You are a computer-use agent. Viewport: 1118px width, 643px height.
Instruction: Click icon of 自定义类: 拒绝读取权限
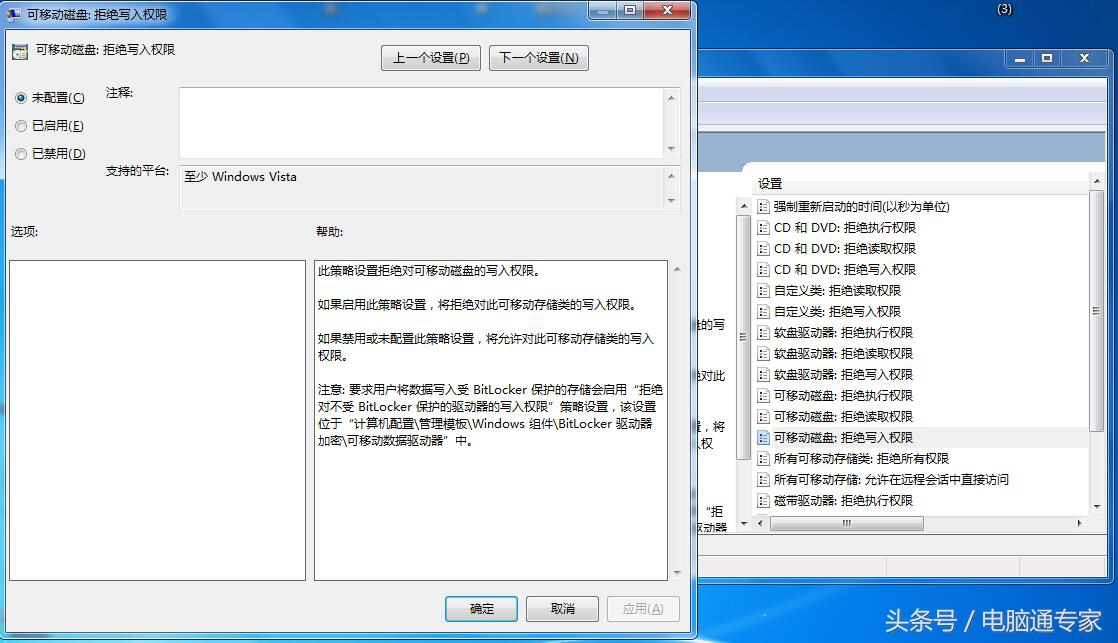point(764,291)
